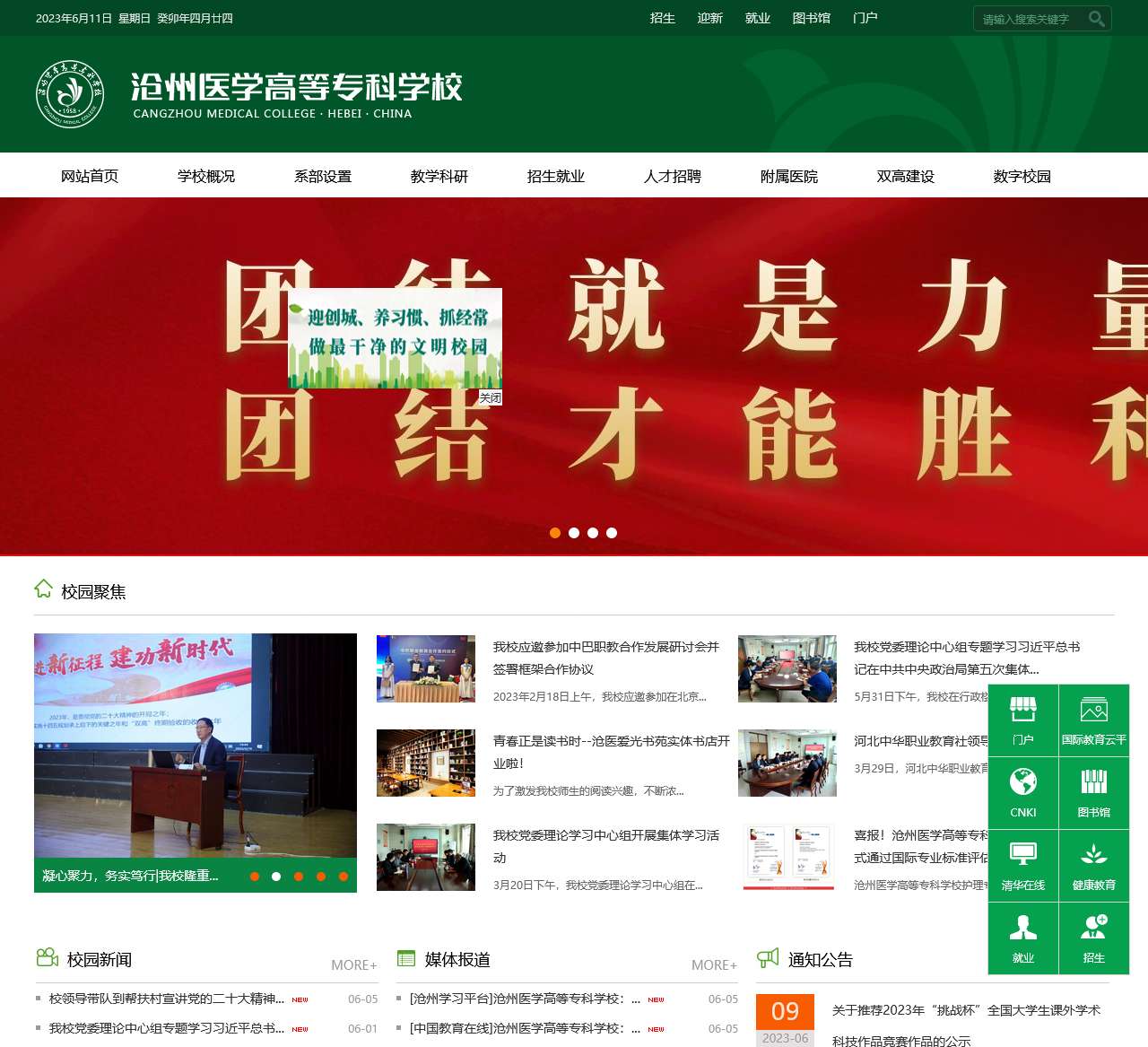This screenshot has height=1047, width=1148.
Task: Open thumbnail for 喜报 certificate article
Action: [x=787, y=857]
